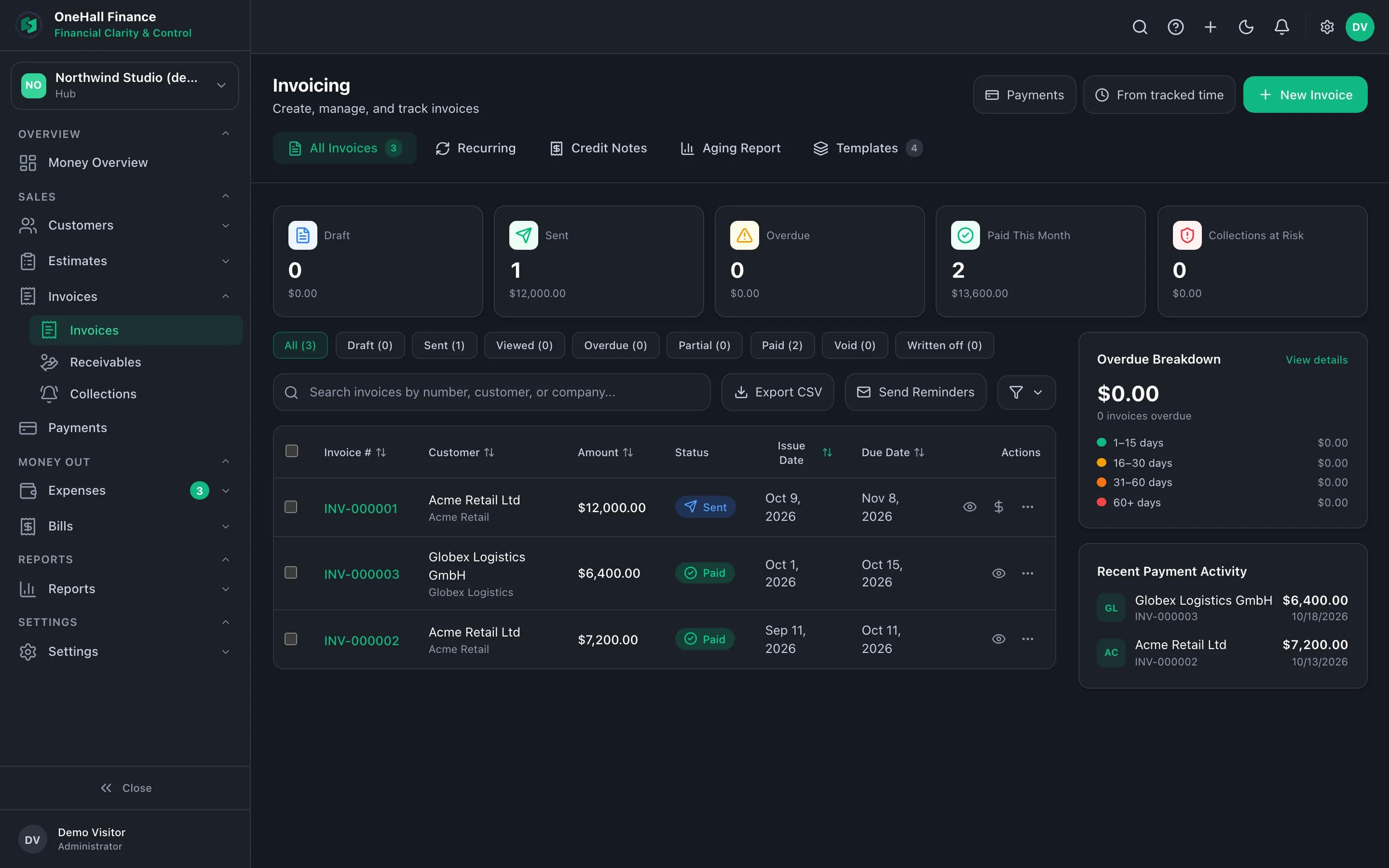Image resolution: width=1389 pixels, height=868 pixels.
Task: Check the INV-000003 row checkbox
Action: [291, 573]
